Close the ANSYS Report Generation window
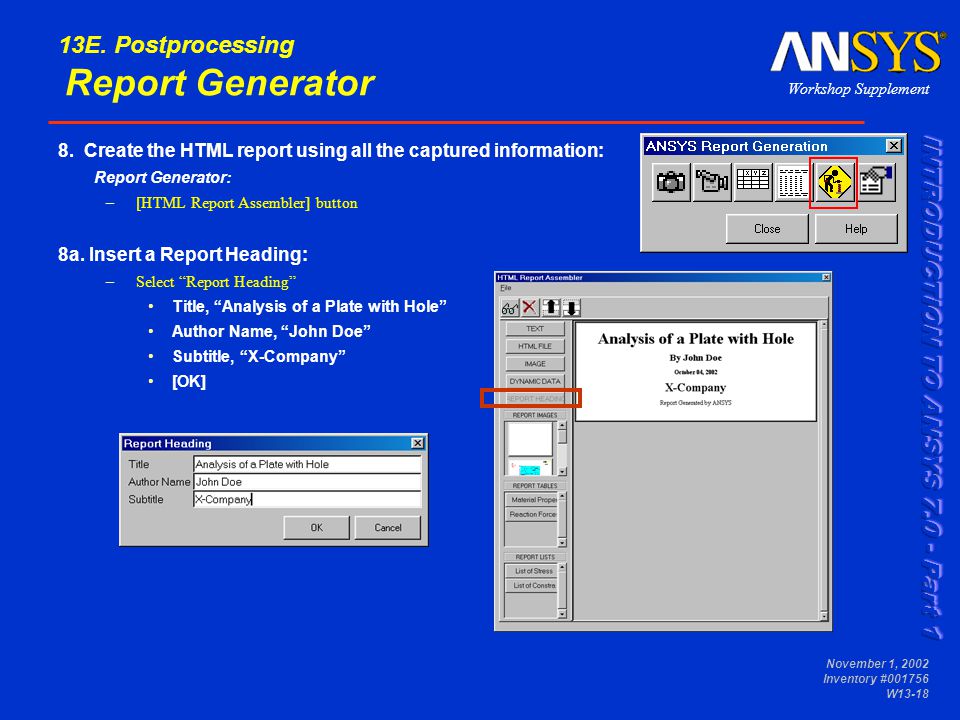The width and height of the screenshot is (960, 720). point(894,146)
